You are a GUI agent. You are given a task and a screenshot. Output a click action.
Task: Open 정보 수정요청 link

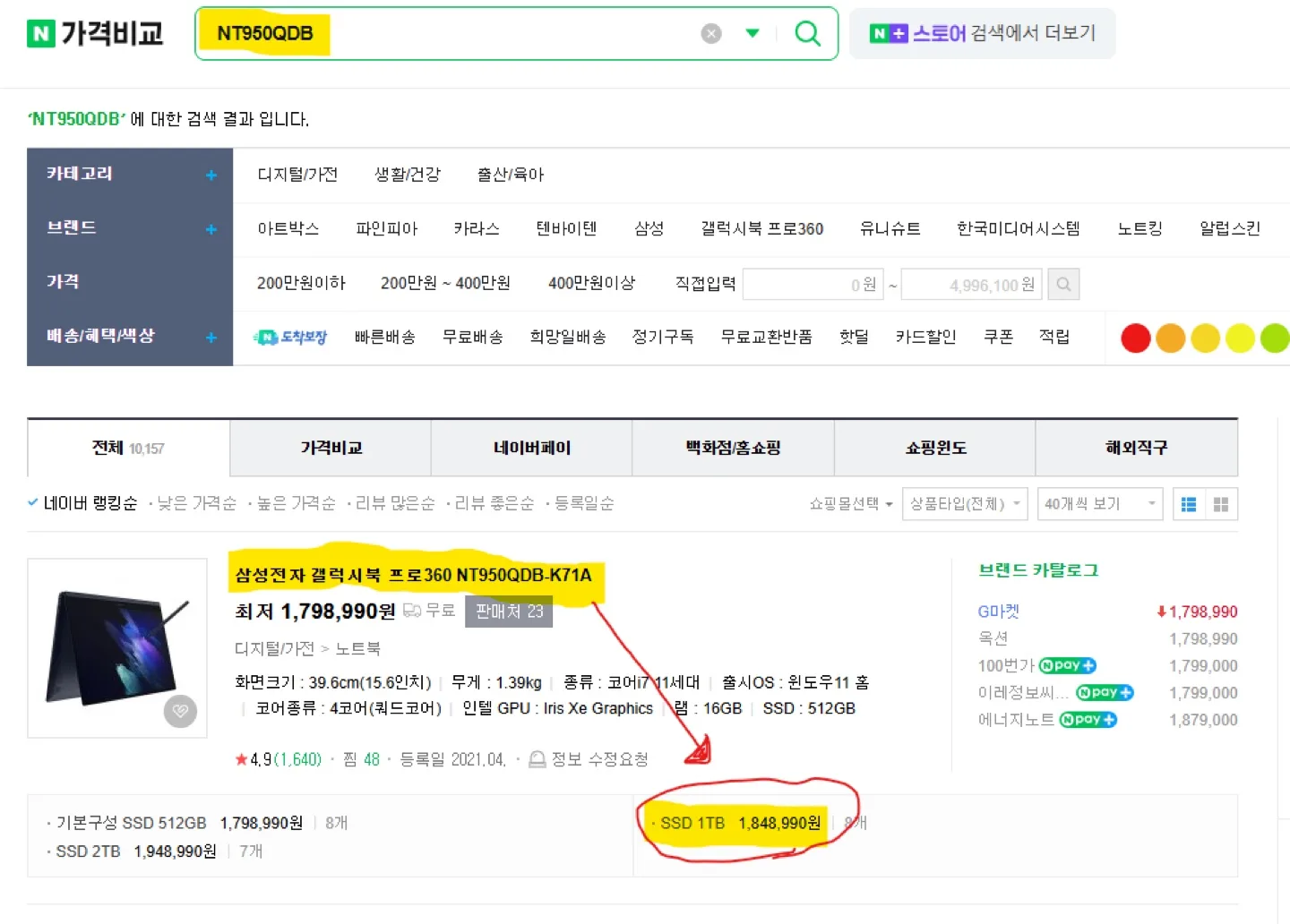589,759
